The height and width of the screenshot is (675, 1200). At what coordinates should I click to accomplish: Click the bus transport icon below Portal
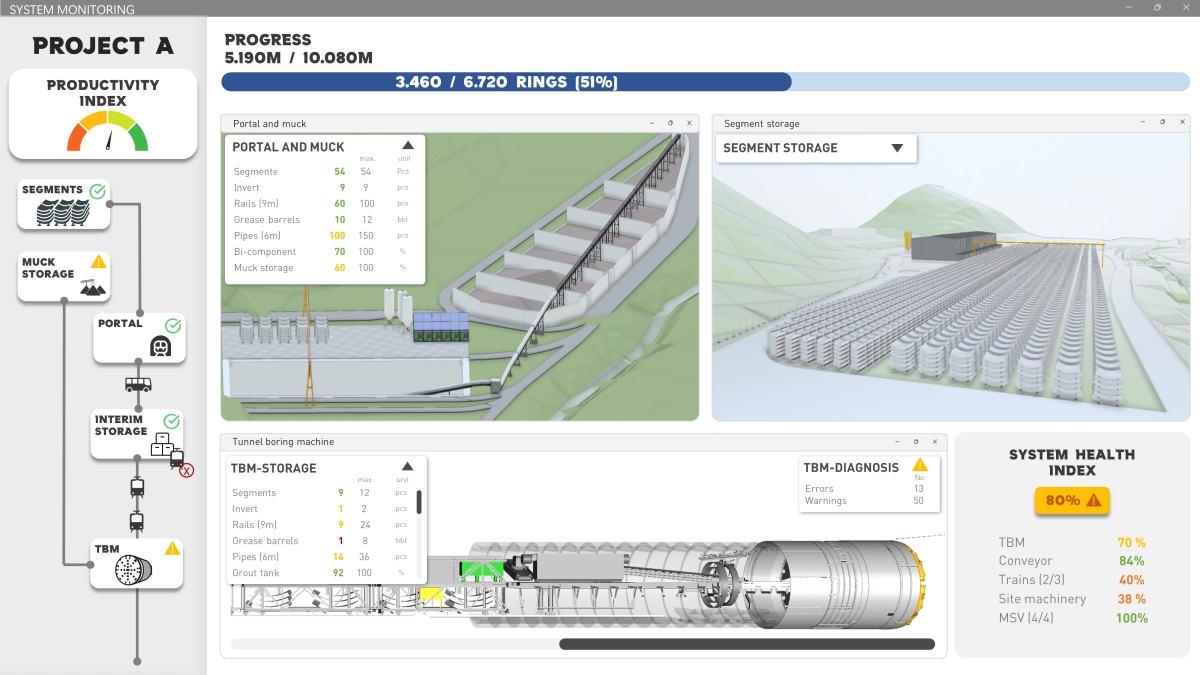coord(138,384)
